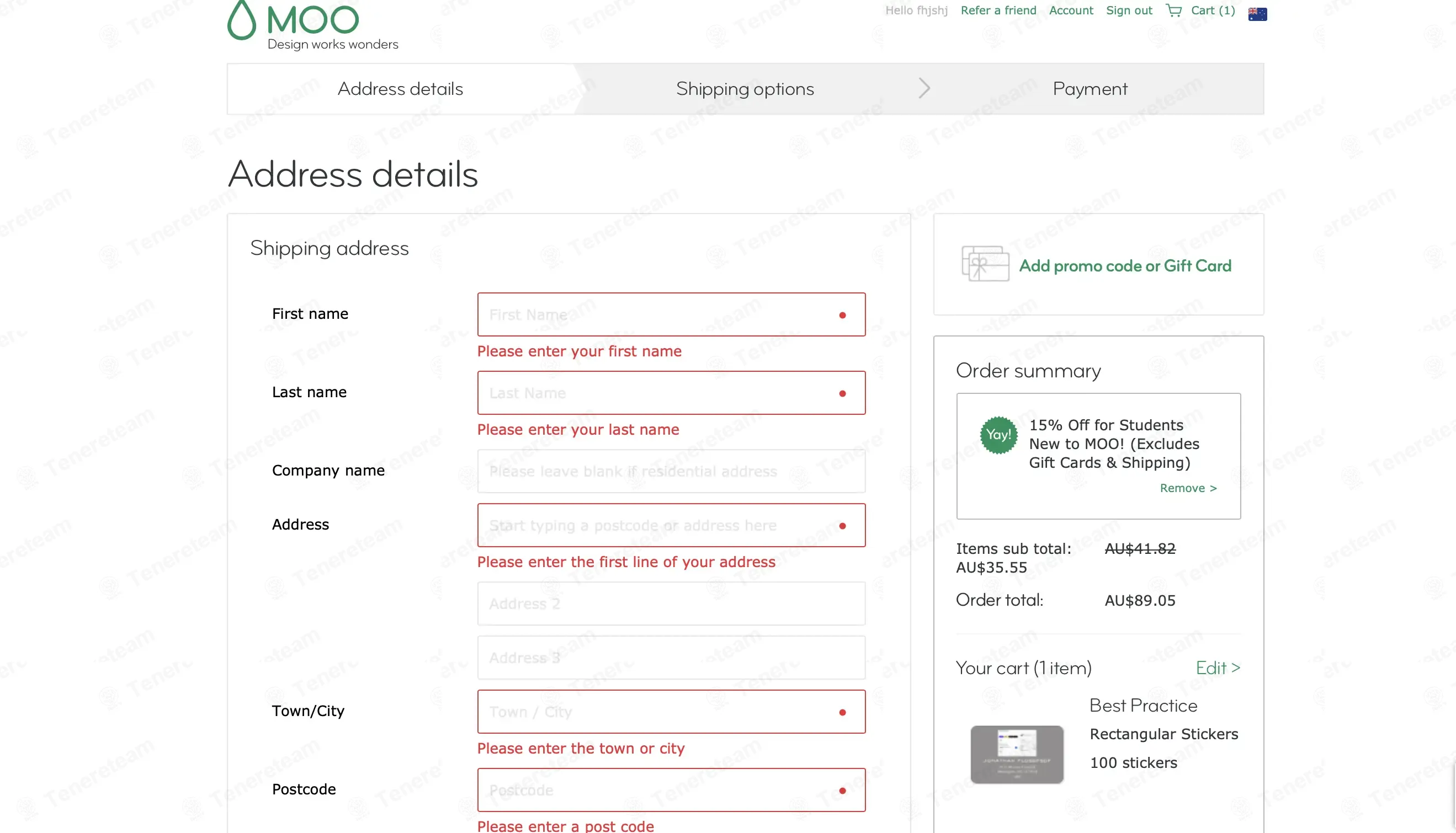The image size is (1456, 833).
Task: Open the Account link
Action: point(1071,10)
